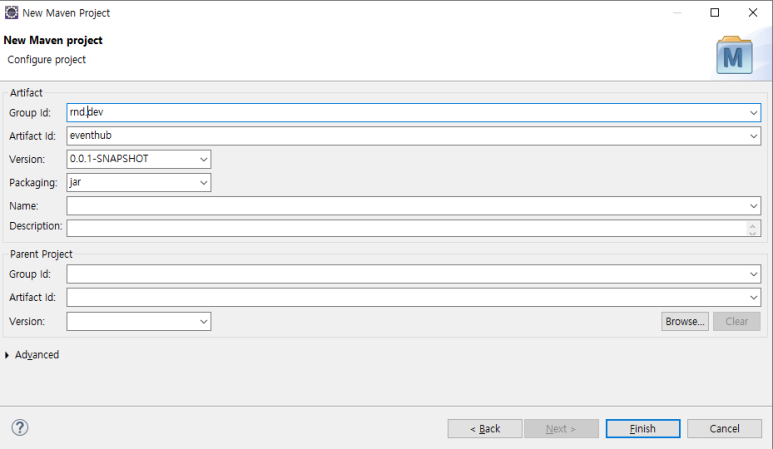The height and width of the screenshot is (449, 773).
Task: Open the Name field dropdown arrow
Action: click(x=753, y=206)
